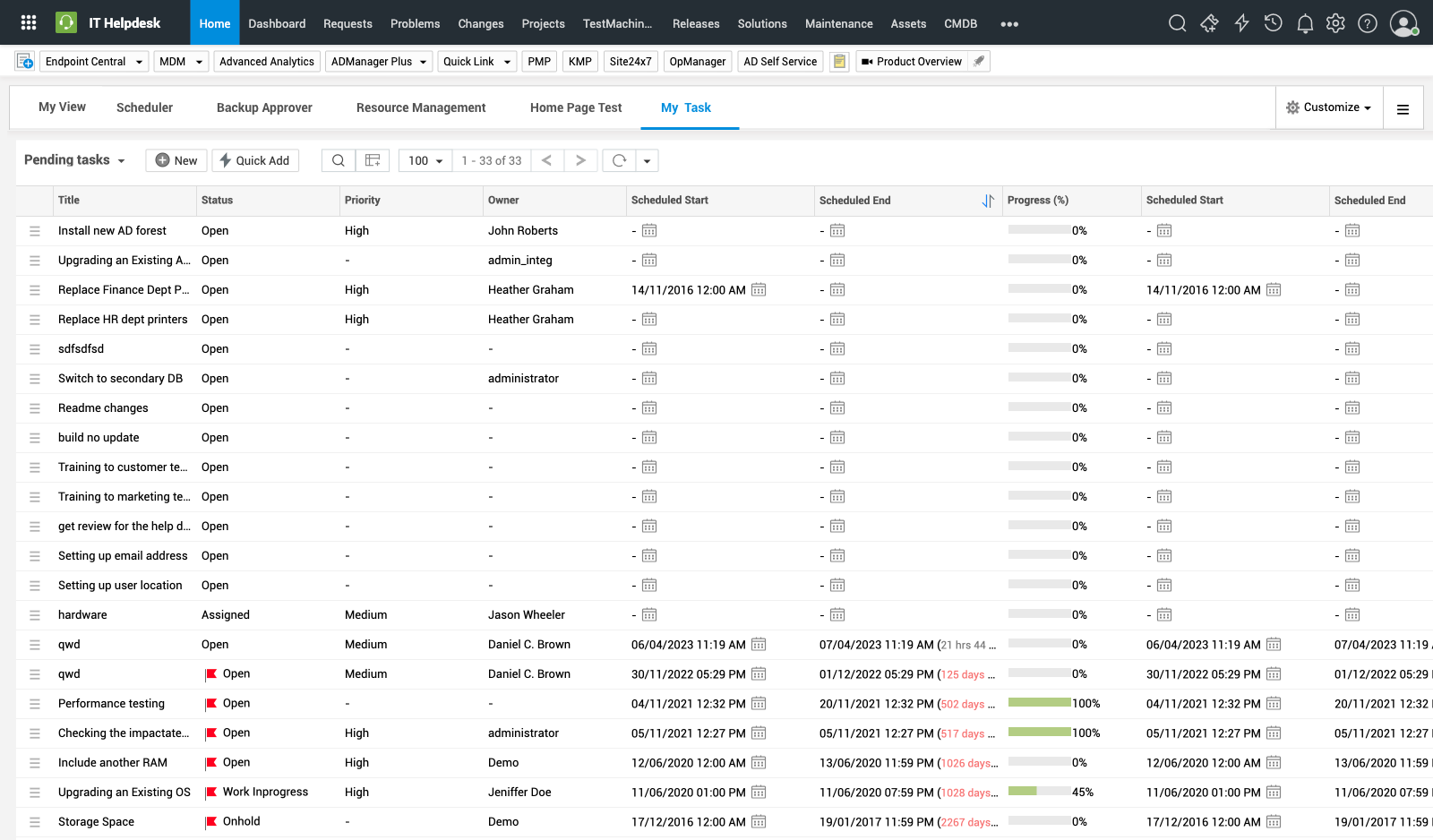Open the settings gear in header
The image size is (1433, 840).
[1335, 23]
